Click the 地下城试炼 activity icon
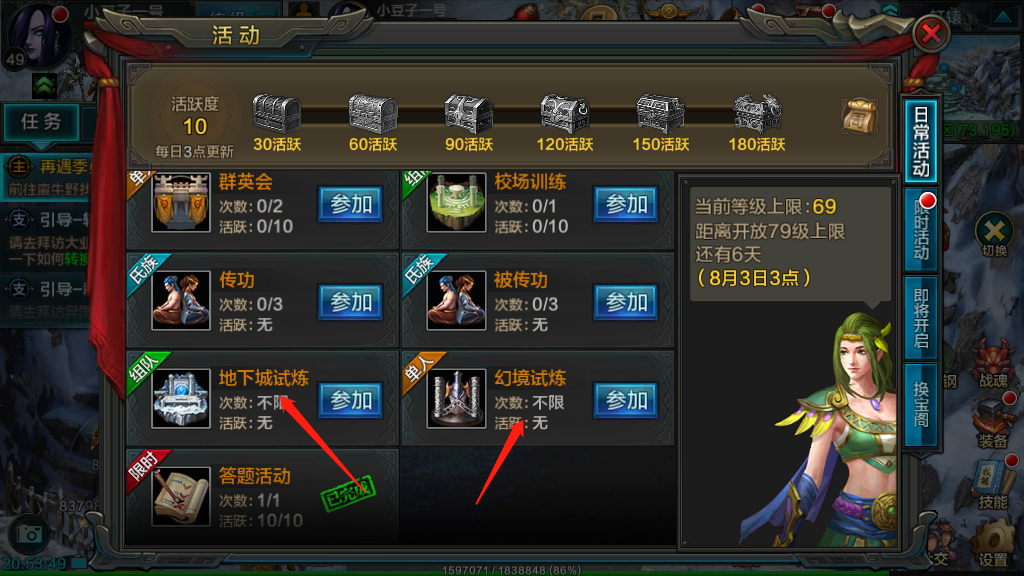Screen dimensions: 1024x576 [x=181, y=399]
